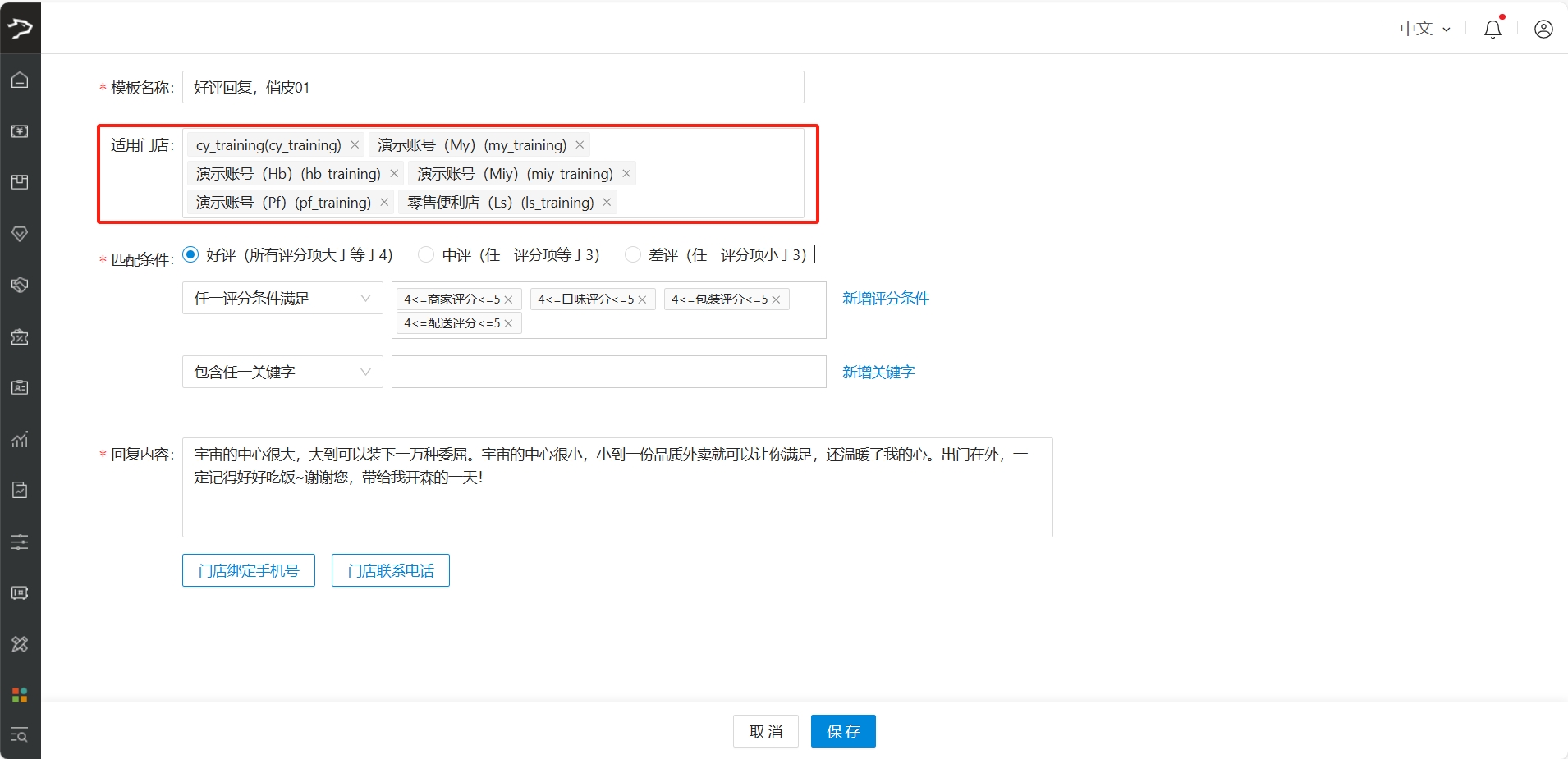The image size is (1568, 759).
Task: Open the percent coupon ticket icon
Action: click(x=20, y=336)
